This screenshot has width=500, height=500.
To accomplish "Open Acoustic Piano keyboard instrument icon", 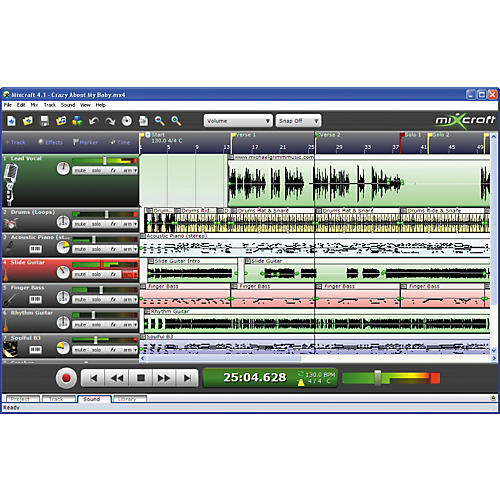I will [x=35, y=249].
